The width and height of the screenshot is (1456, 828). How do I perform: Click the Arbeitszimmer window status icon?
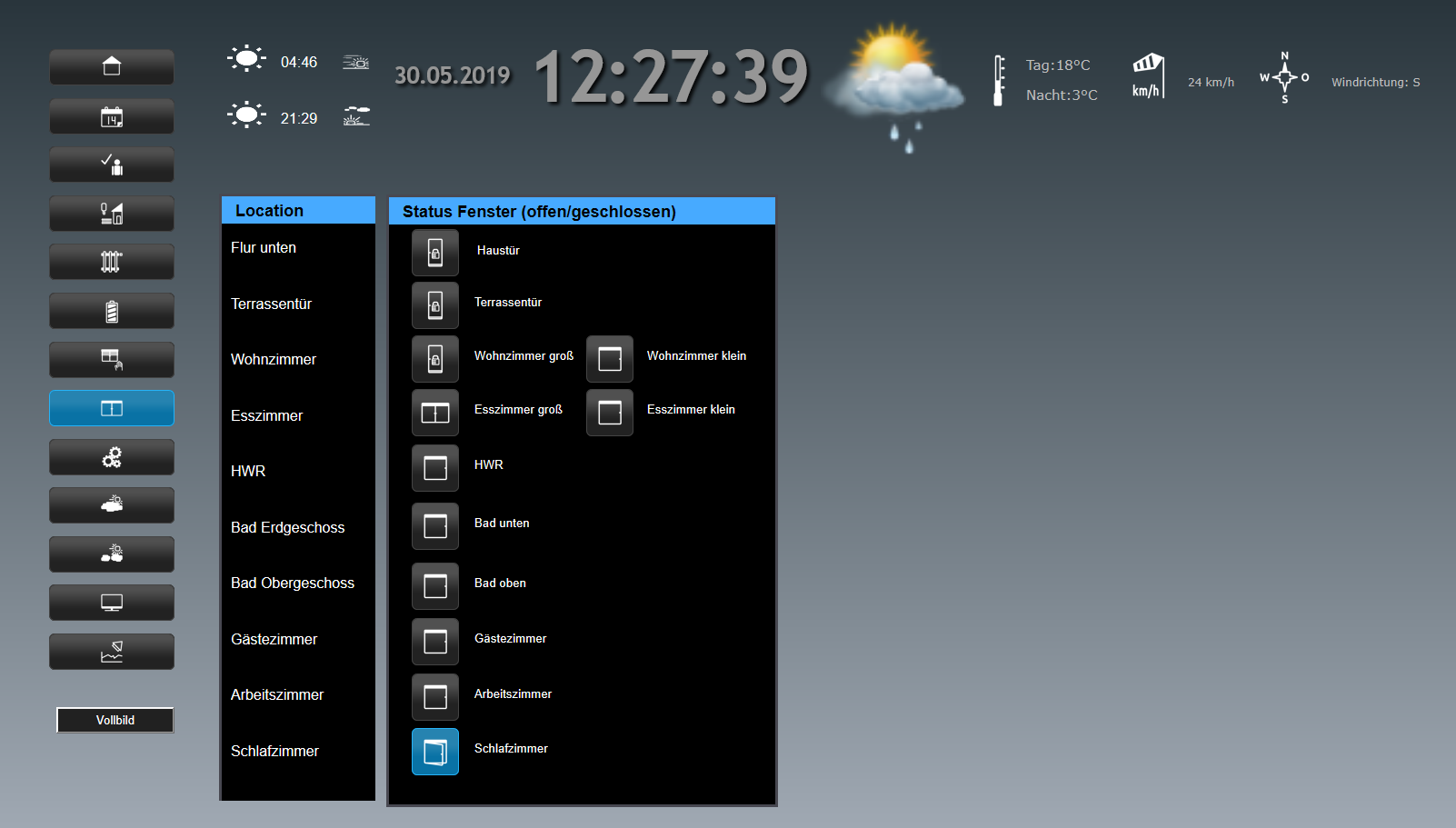tap(435, 697)
